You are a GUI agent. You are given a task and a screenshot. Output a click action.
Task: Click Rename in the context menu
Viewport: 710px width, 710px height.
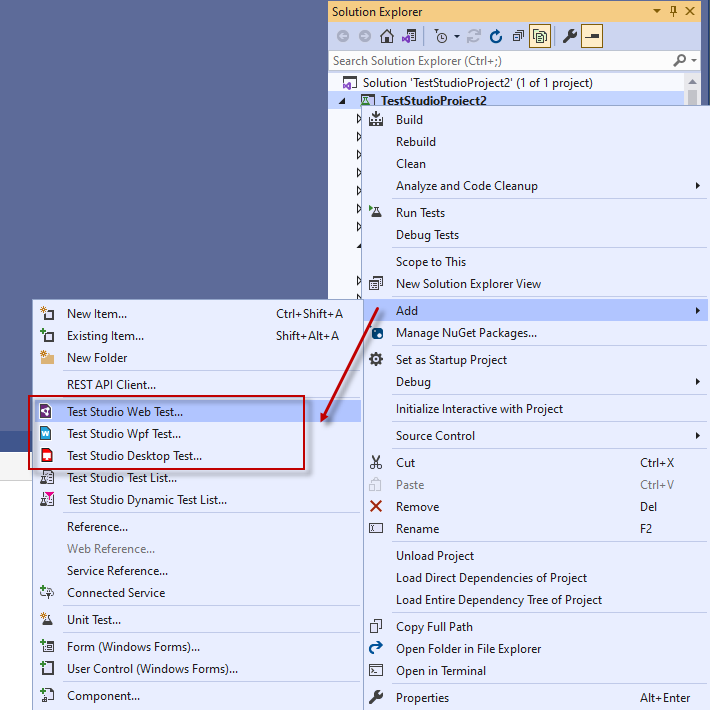pos(535,529)
